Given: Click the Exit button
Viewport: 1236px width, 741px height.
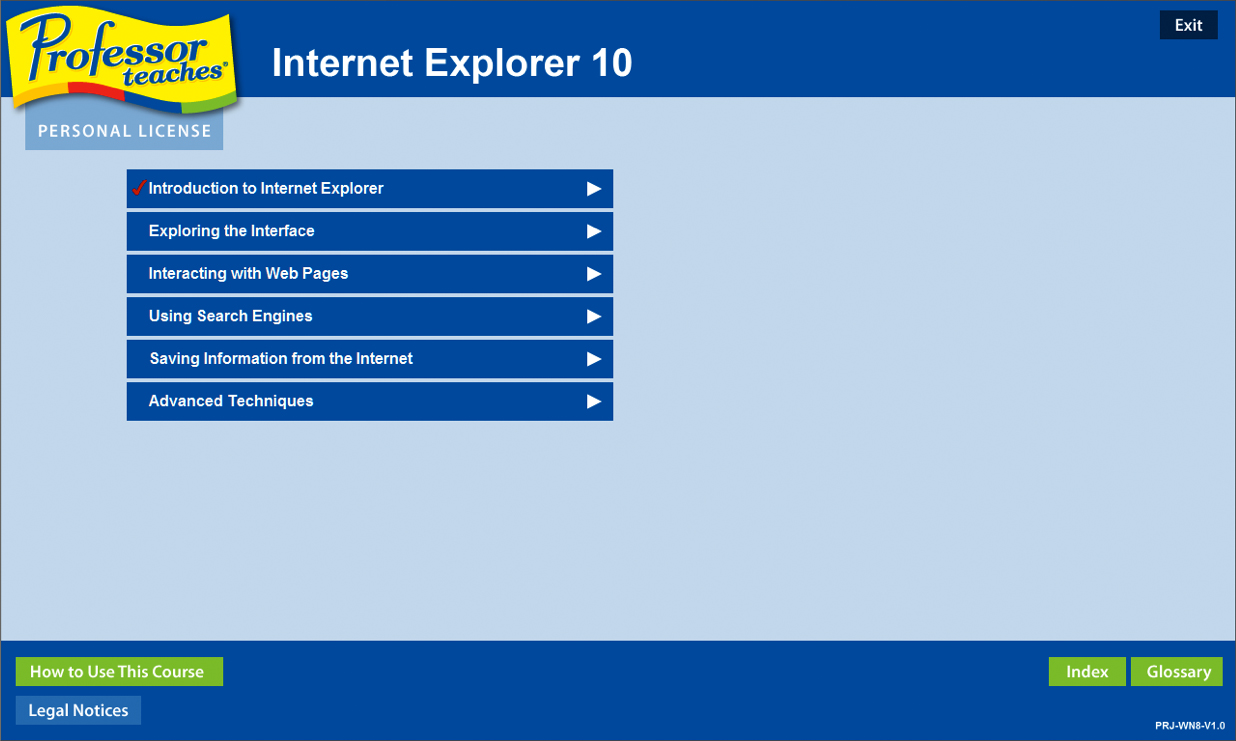Looking at the screenshot, I should coord(1188,25).
